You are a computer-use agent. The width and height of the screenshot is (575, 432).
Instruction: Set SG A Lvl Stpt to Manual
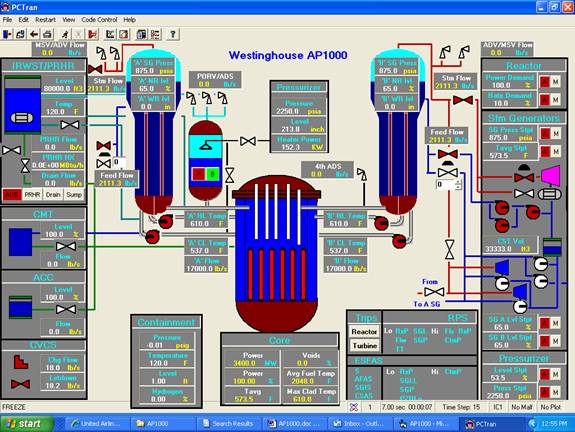click(x=556, y=323)
